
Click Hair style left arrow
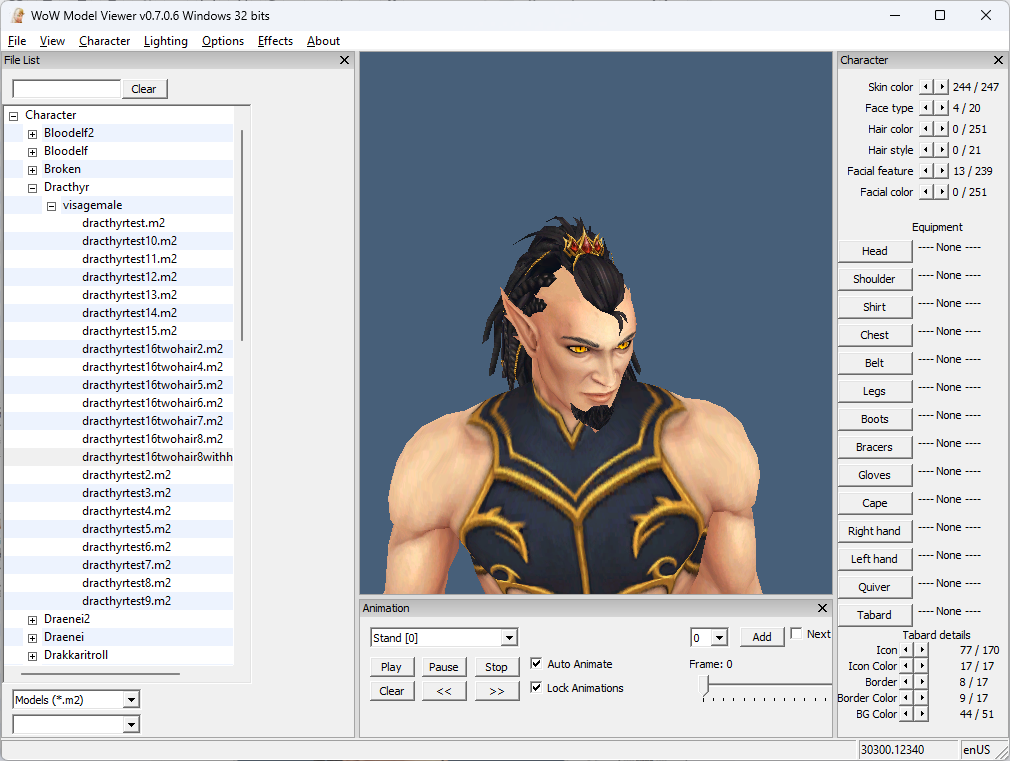(x=926, y=150)
